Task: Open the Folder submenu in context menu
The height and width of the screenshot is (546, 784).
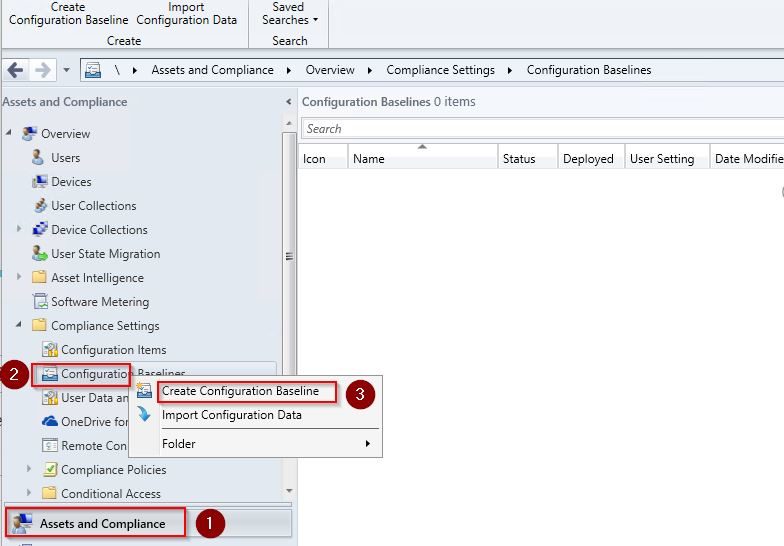Action: (256, 444)
